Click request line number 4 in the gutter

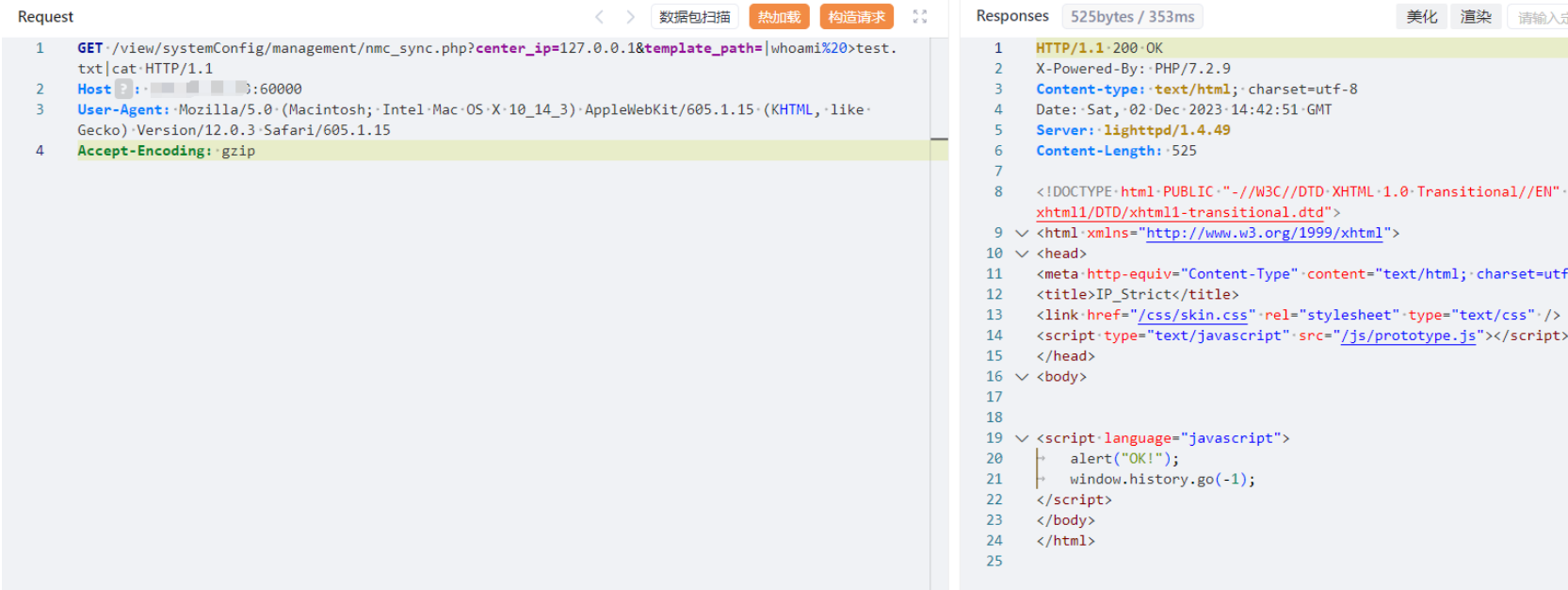pyautogui.click(x=40, y=151)
